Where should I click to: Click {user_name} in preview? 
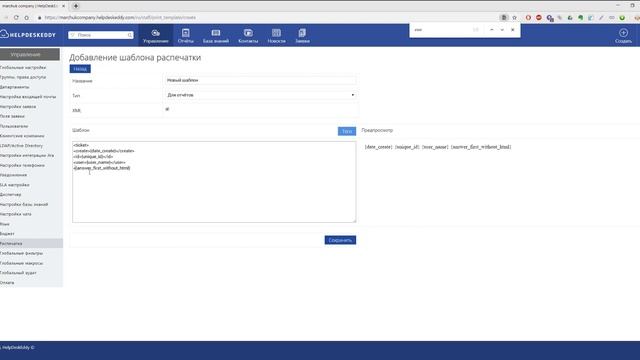(435, 147)
